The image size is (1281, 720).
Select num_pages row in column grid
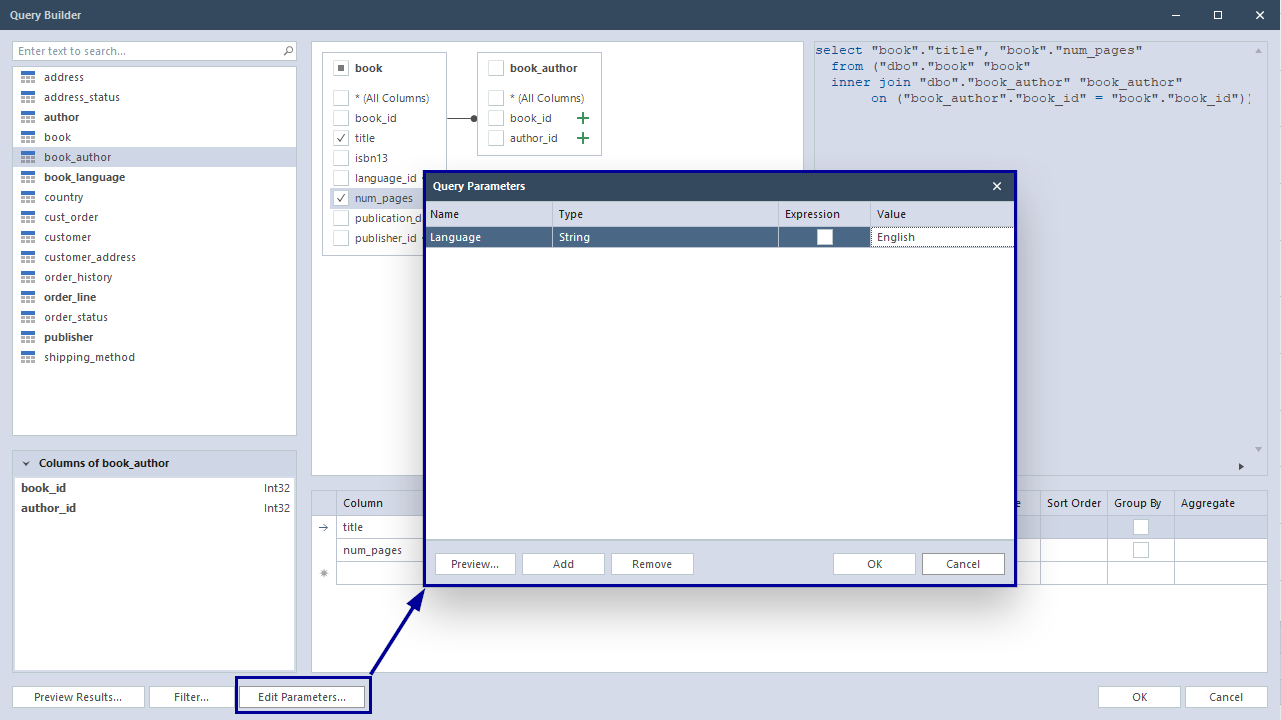380,550
